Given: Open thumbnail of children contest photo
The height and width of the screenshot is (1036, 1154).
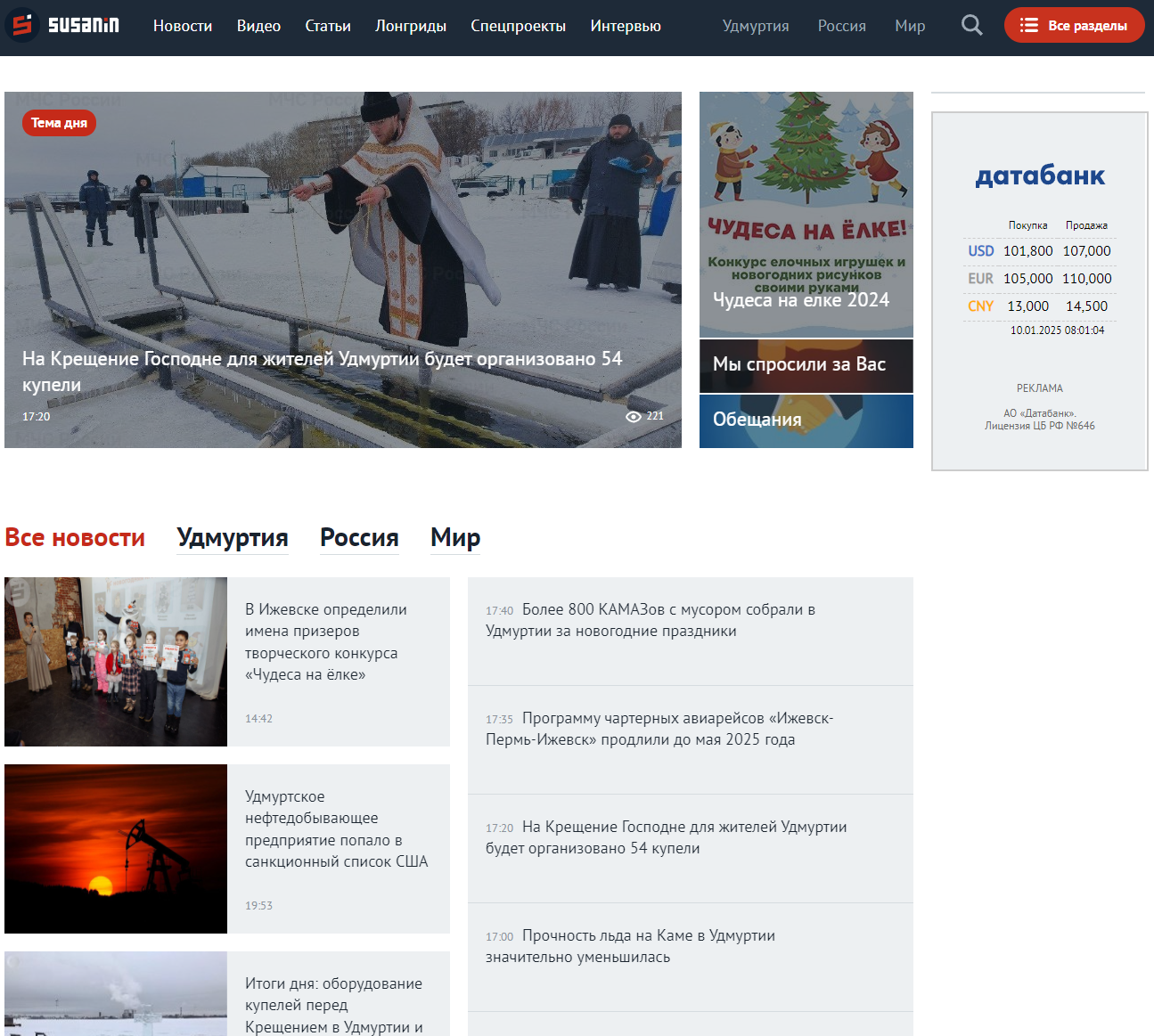Looking at the screenshot, I should click(x=116, y=662).
